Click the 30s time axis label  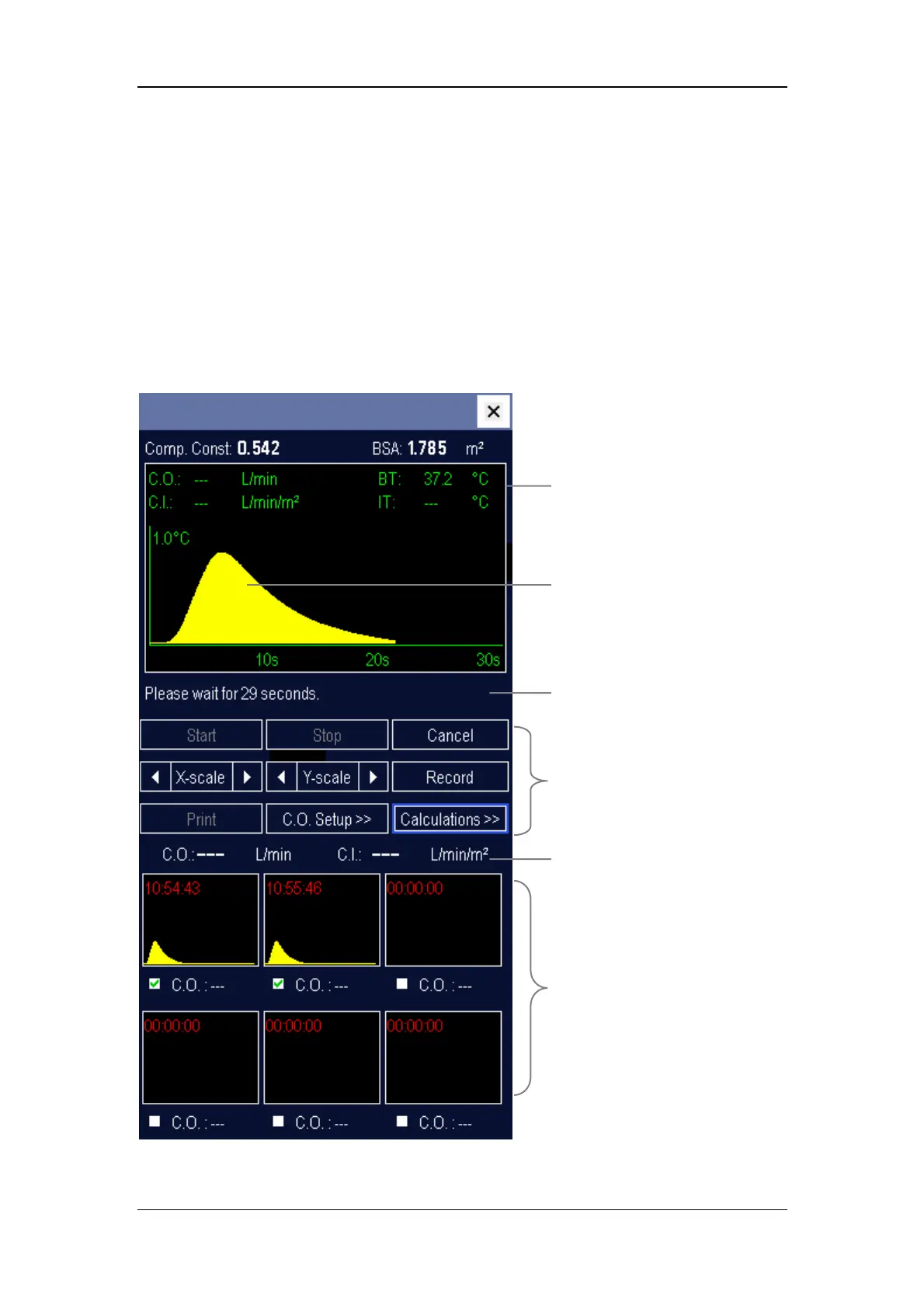pos(488,659)
